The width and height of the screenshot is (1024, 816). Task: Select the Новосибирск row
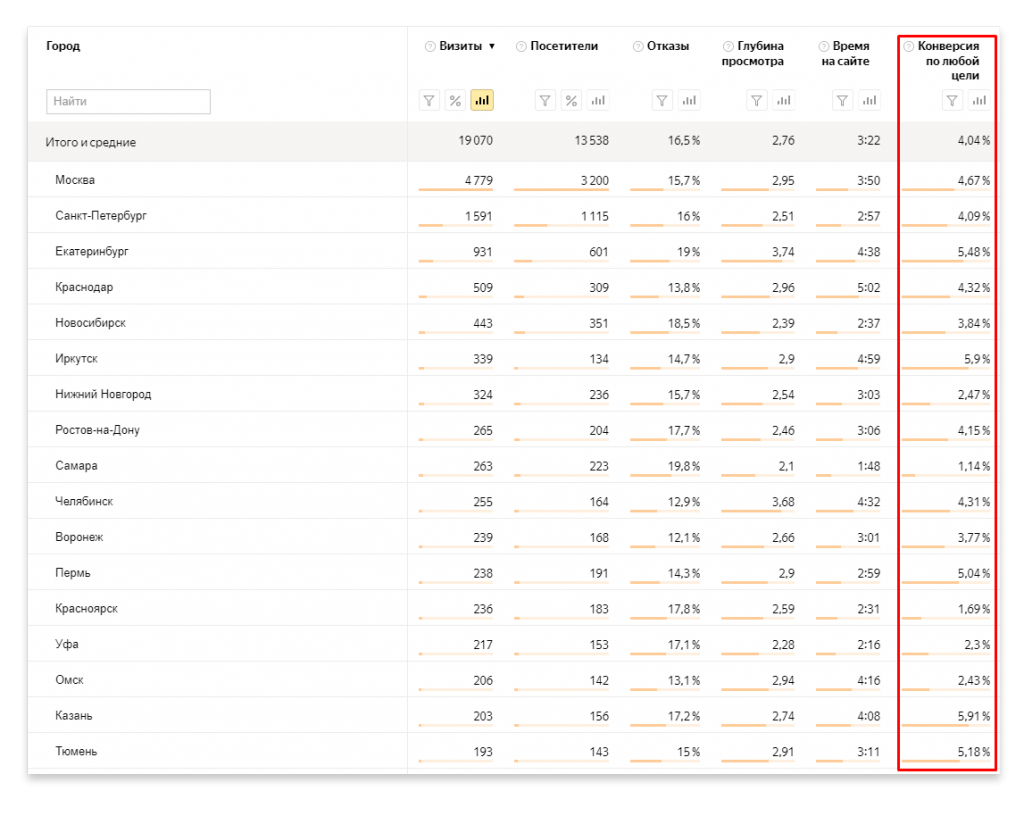click(513, 322)
